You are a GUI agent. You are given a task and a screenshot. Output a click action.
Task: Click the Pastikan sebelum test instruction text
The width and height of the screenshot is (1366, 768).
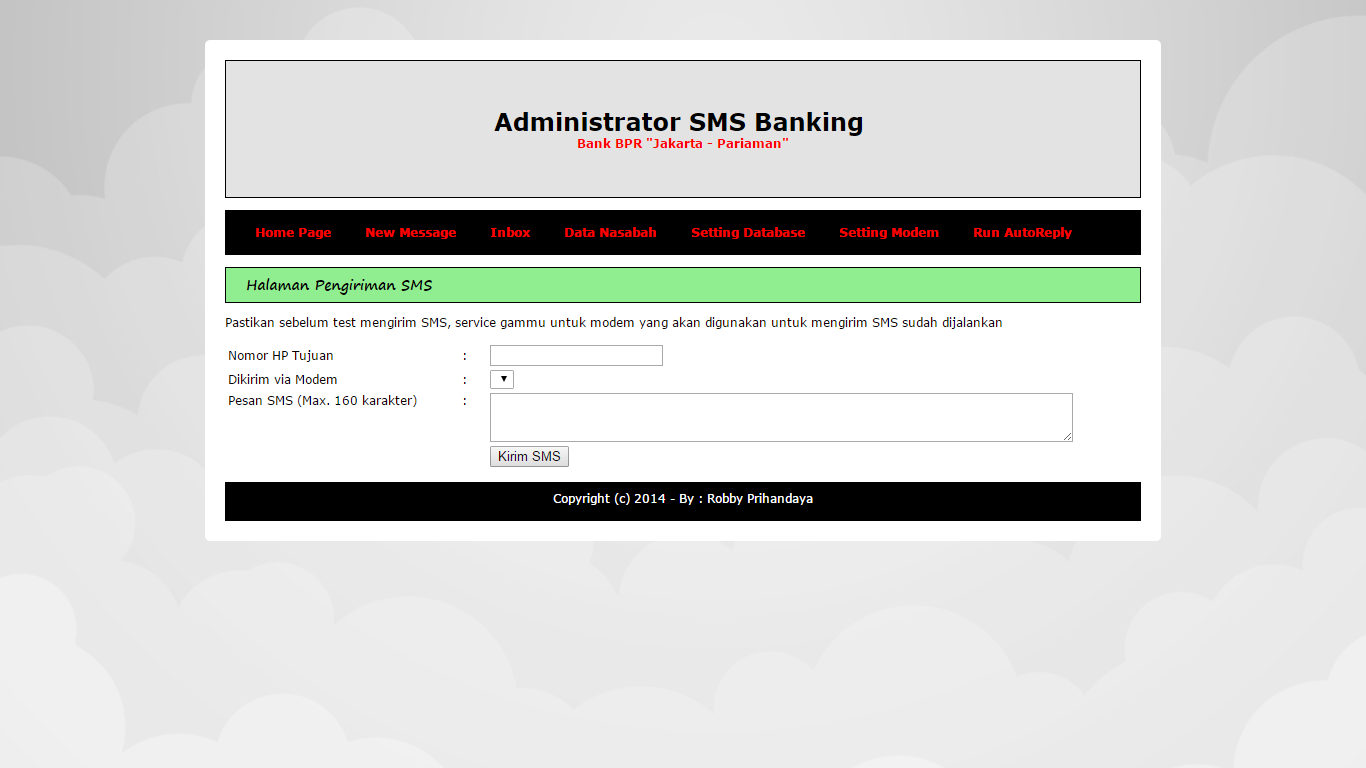pyautogui.click(x=614, y=323)
